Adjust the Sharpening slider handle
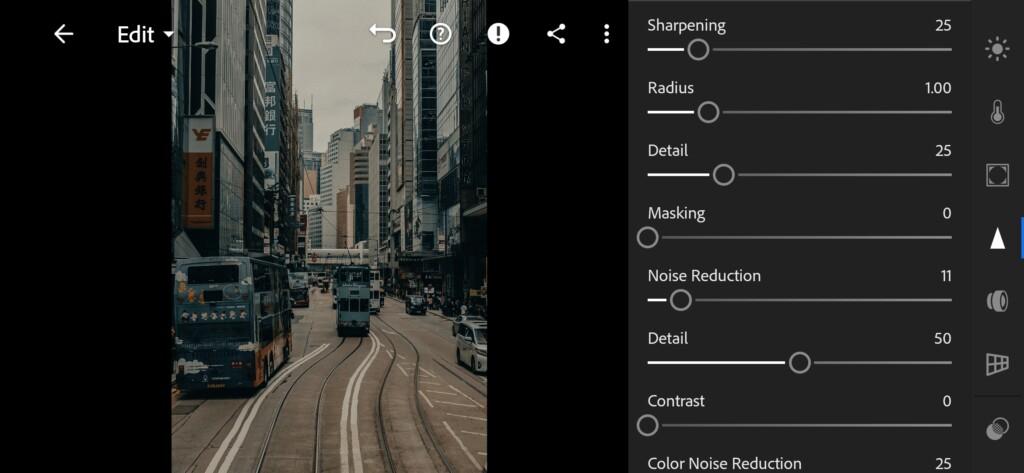The width and height of the screenshot is (1024, 473). 698,50
